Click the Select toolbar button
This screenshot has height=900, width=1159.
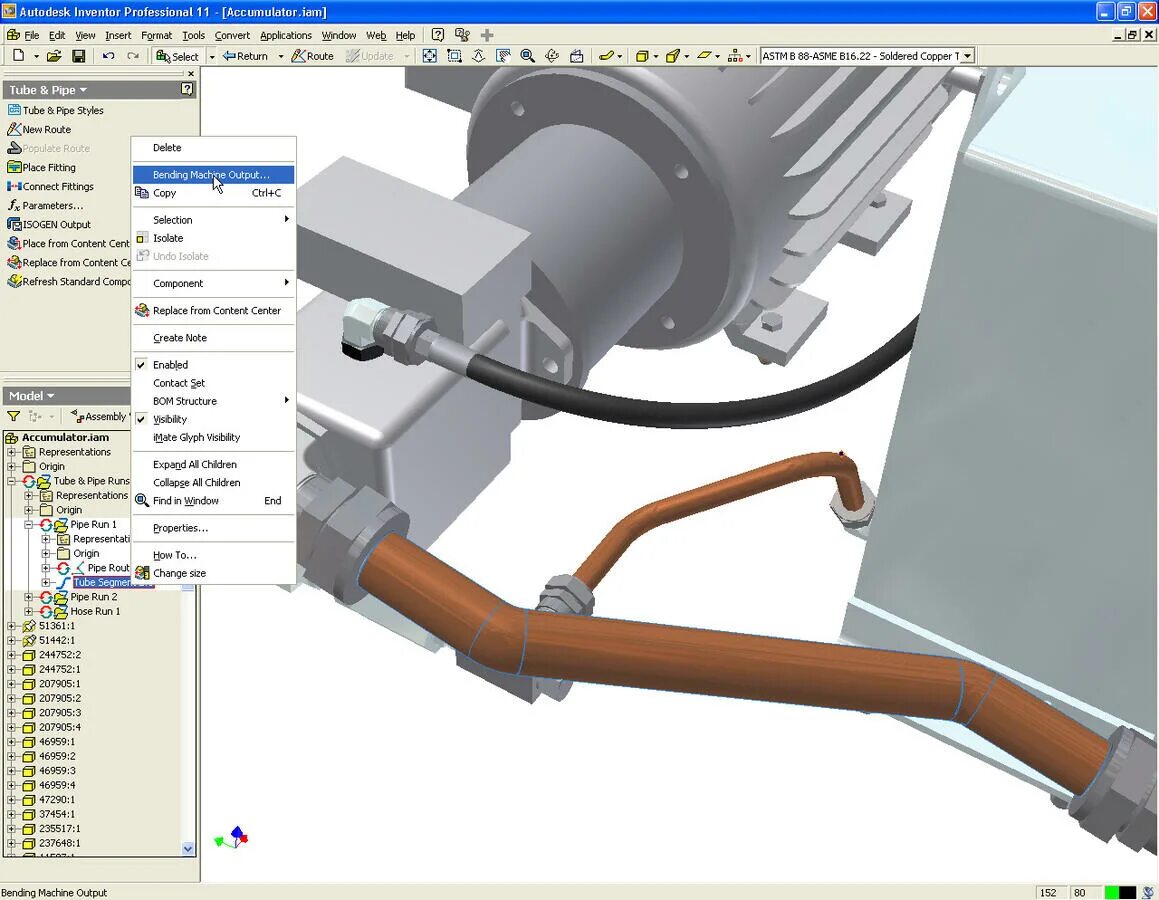[177, 56]
